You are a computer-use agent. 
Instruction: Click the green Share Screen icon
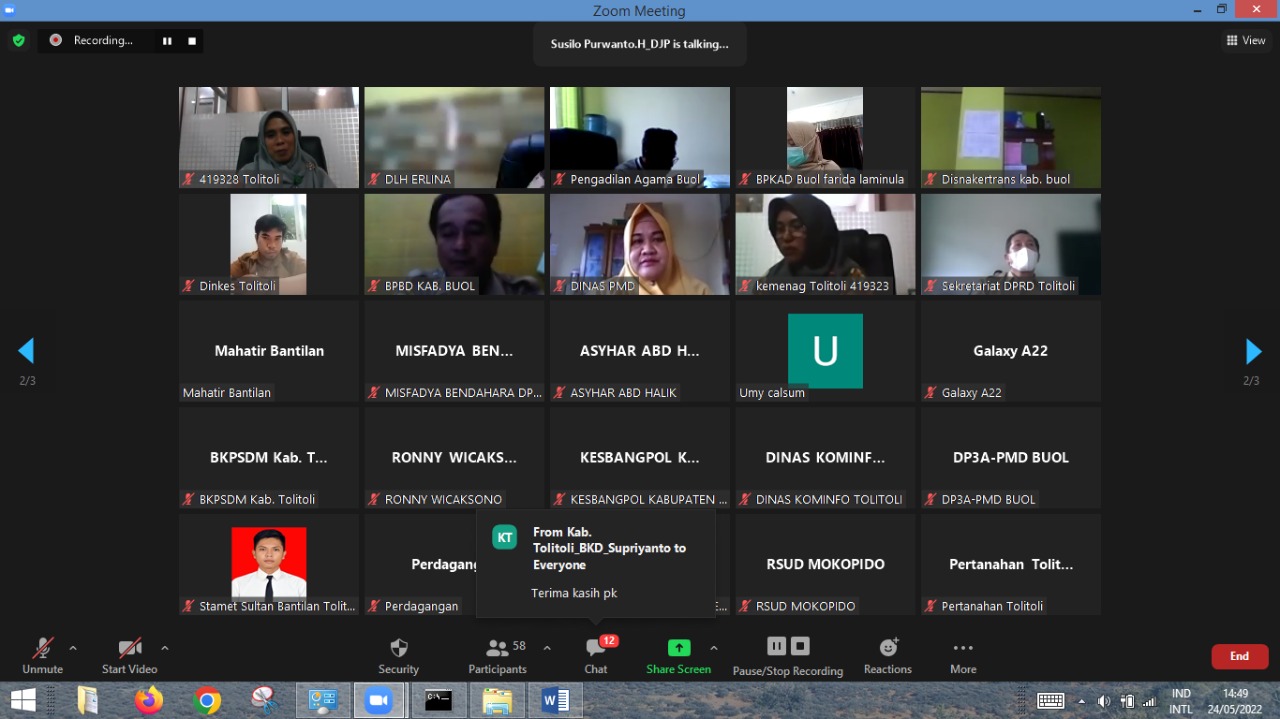[679, 648]
